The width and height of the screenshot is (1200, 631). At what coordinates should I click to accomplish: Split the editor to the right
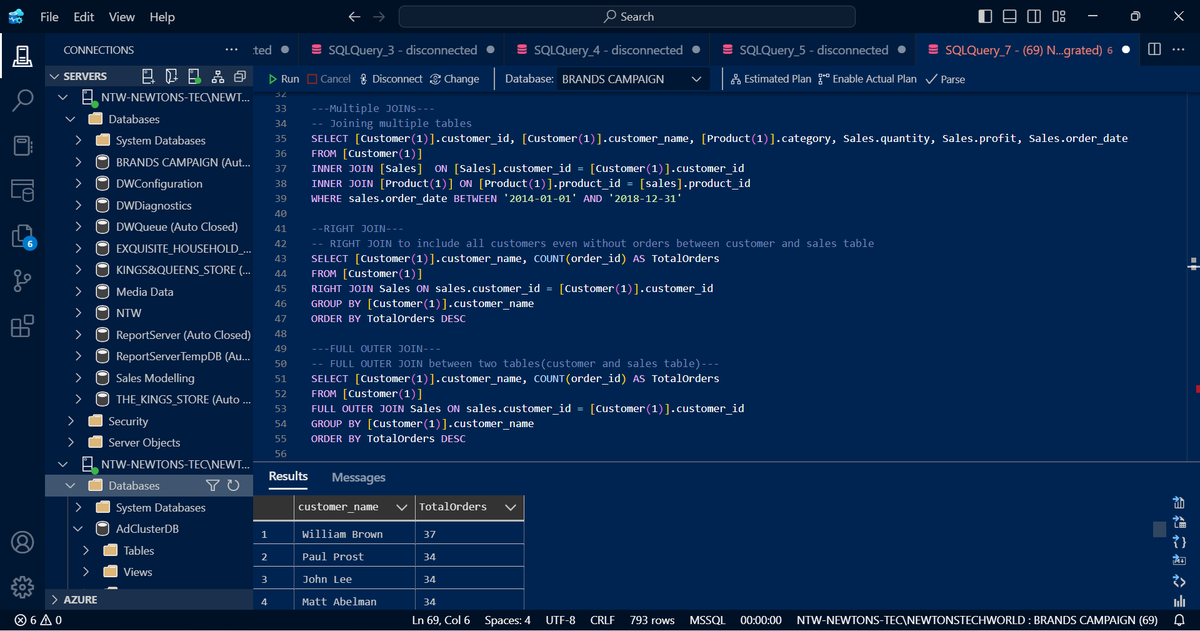point(1154,50)
